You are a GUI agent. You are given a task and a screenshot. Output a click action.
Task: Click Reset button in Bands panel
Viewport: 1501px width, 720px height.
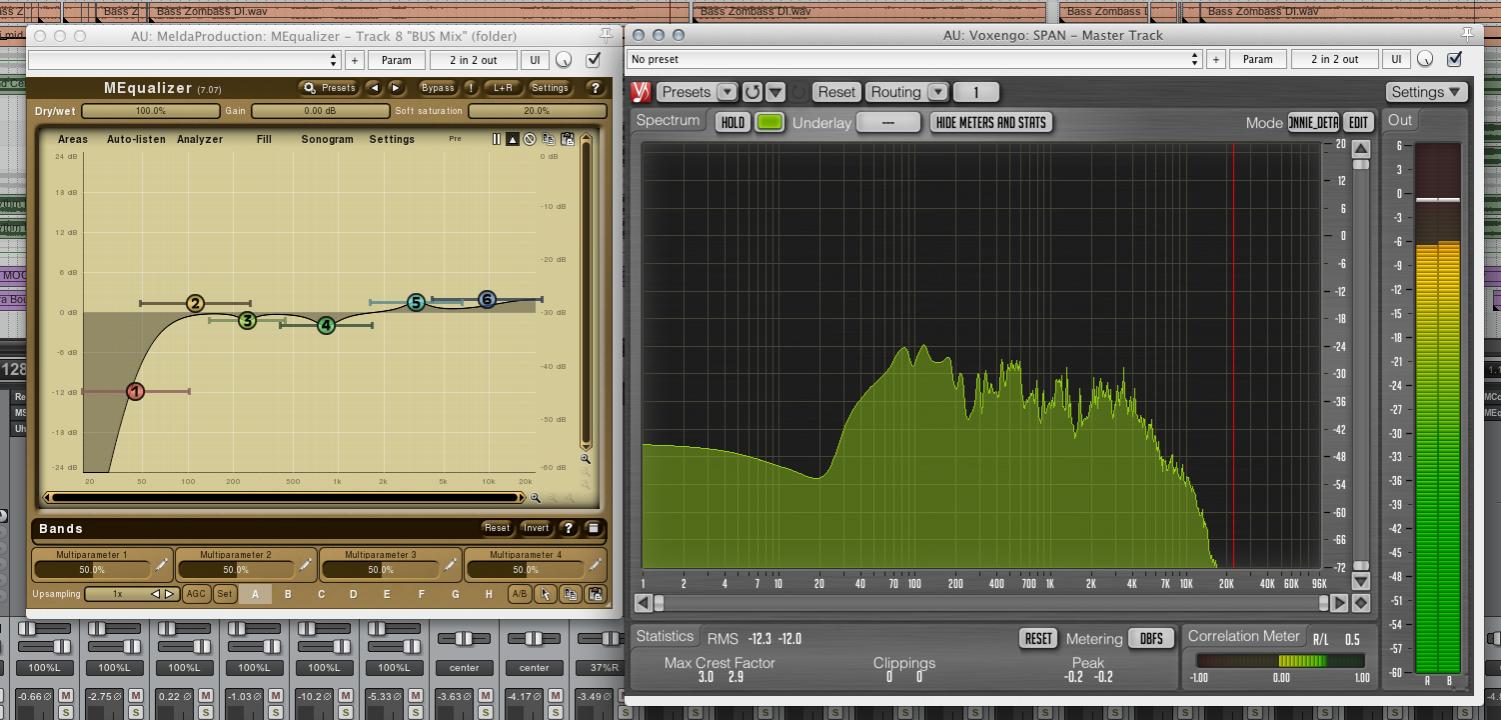coord(497,528)
